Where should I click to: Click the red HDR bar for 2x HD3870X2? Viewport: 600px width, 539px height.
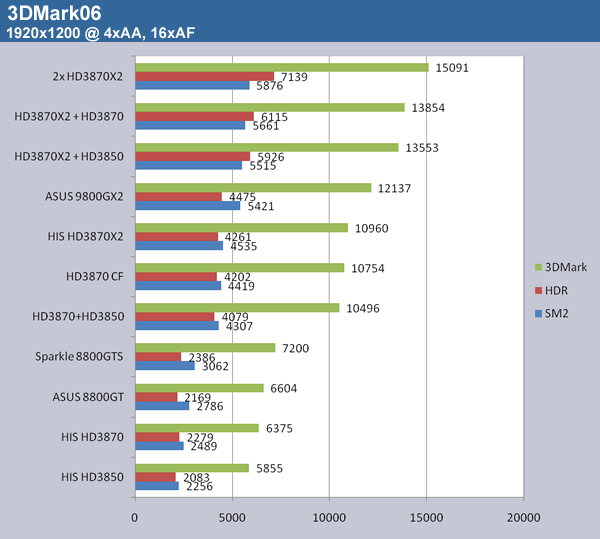tap(205, 76)
